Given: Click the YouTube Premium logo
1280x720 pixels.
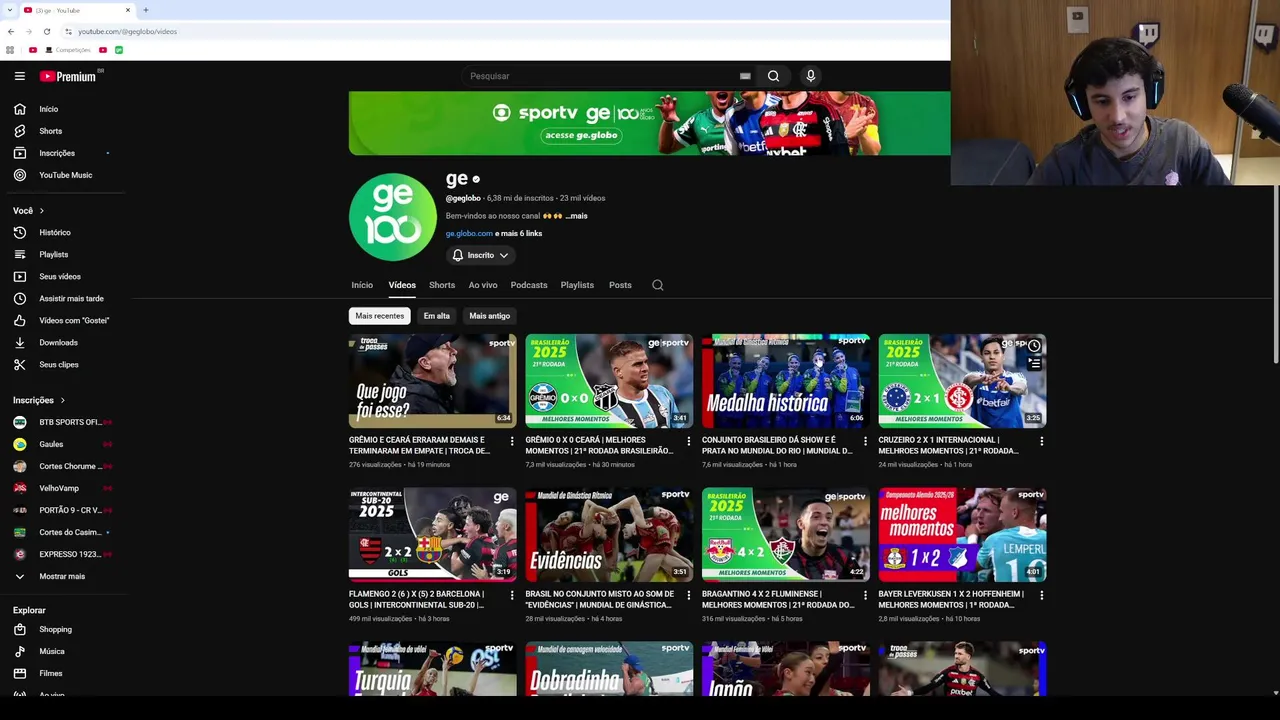Looking at the screenshot, I should pyautogui.click(x=69, y=76).
